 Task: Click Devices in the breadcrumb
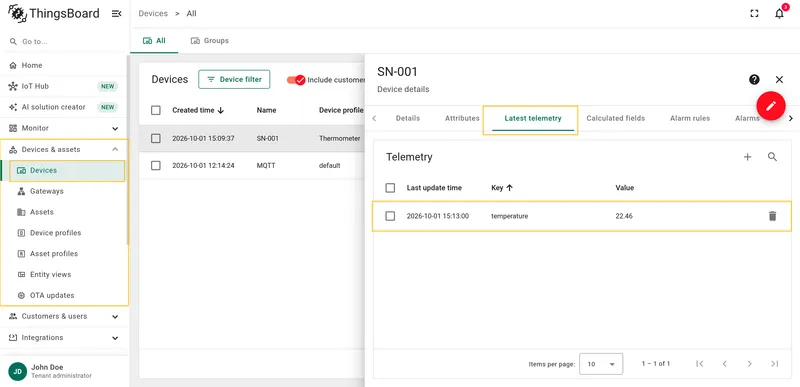(x=153, y=14)
